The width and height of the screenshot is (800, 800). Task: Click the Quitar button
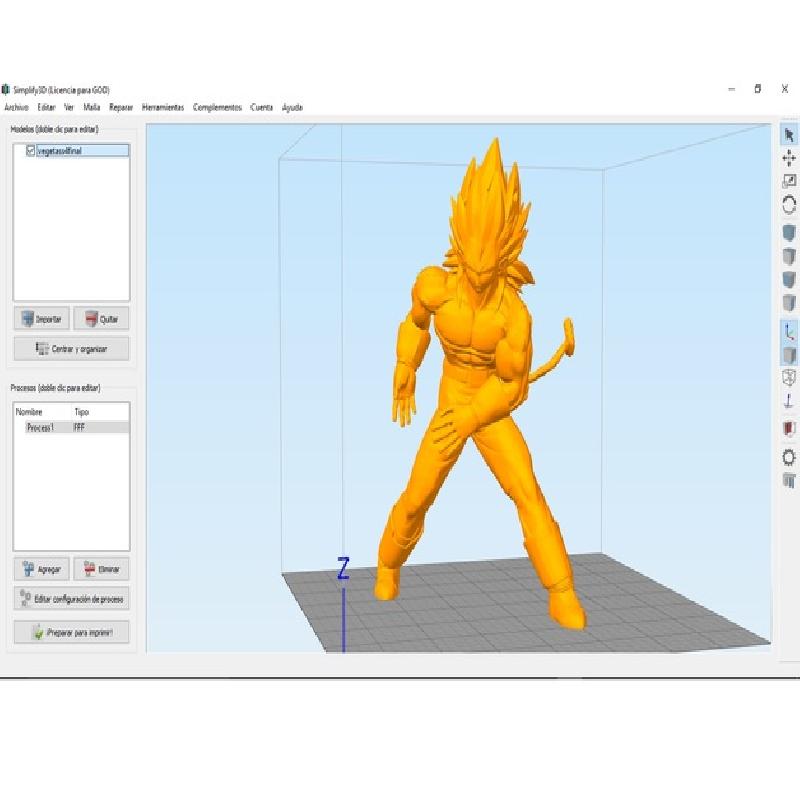[x=101, y=319]
